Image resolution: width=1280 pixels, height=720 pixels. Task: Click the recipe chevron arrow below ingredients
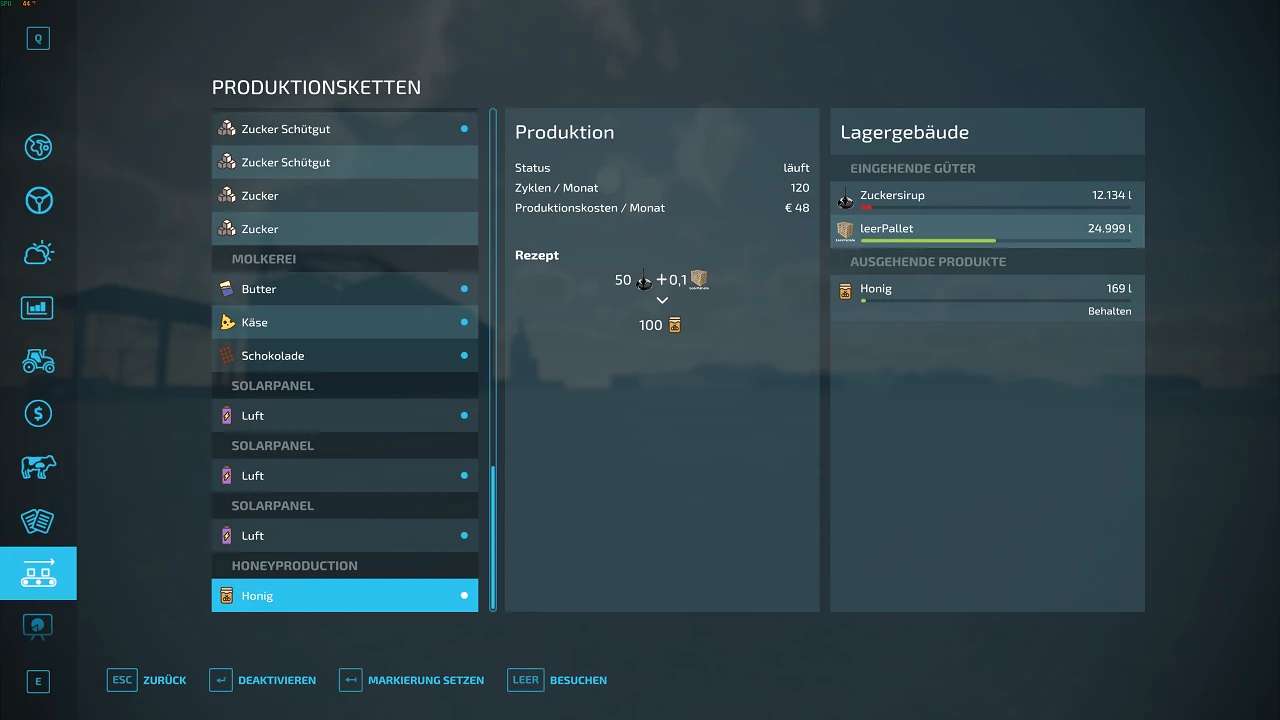(x=662, y=300)
